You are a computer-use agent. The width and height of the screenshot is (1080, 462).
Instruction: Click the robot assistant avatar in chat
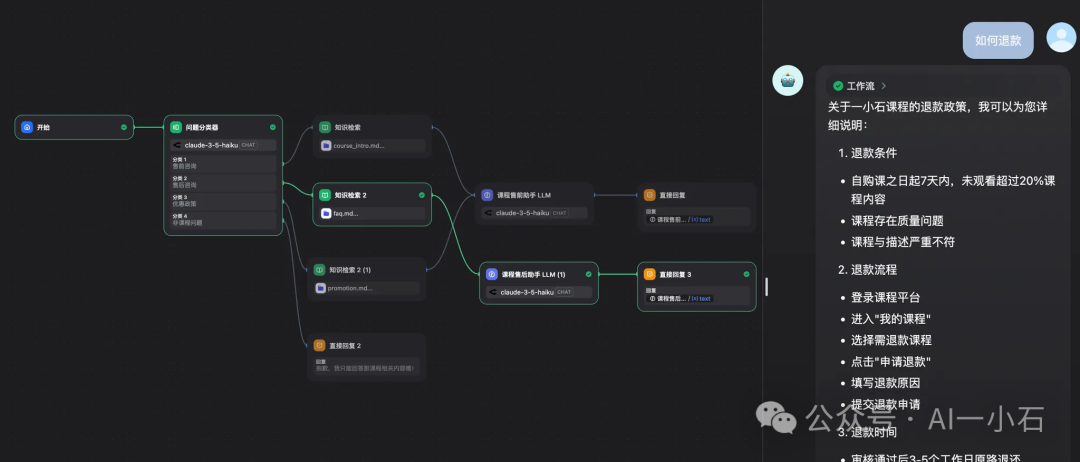click(787, 81)
